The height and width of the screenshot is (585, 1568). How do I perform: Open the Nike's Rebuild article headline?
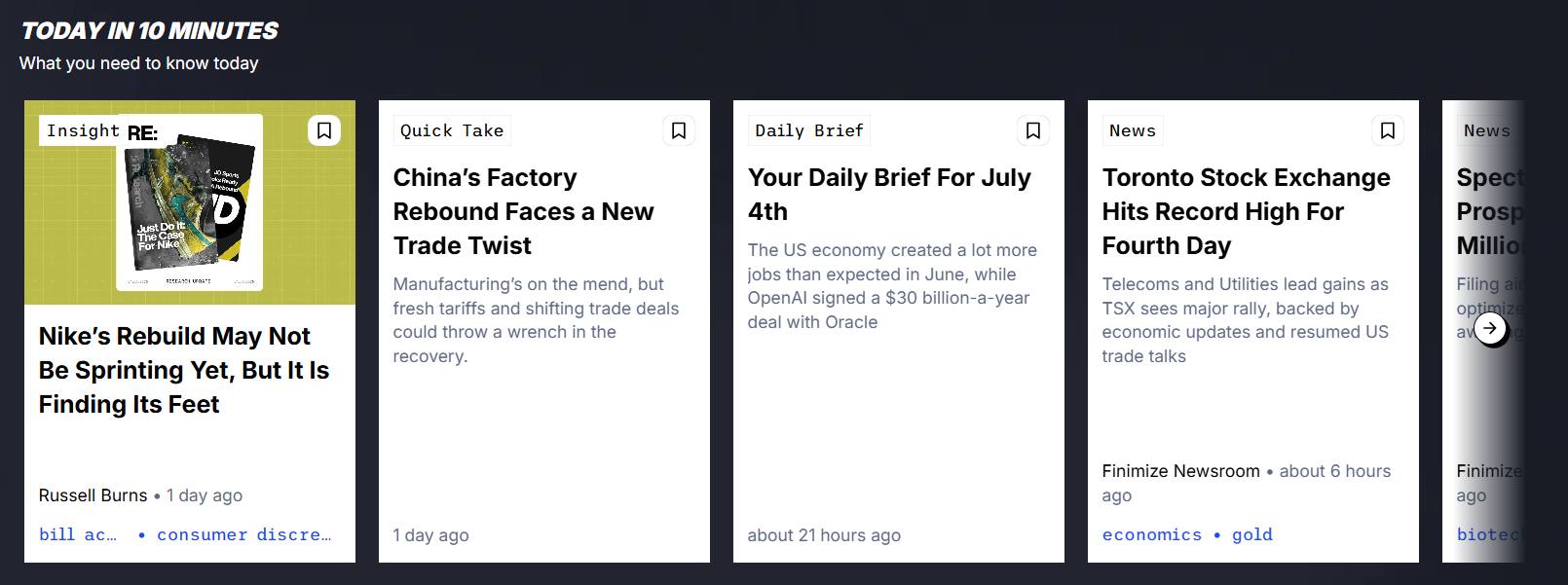point(184,370)
